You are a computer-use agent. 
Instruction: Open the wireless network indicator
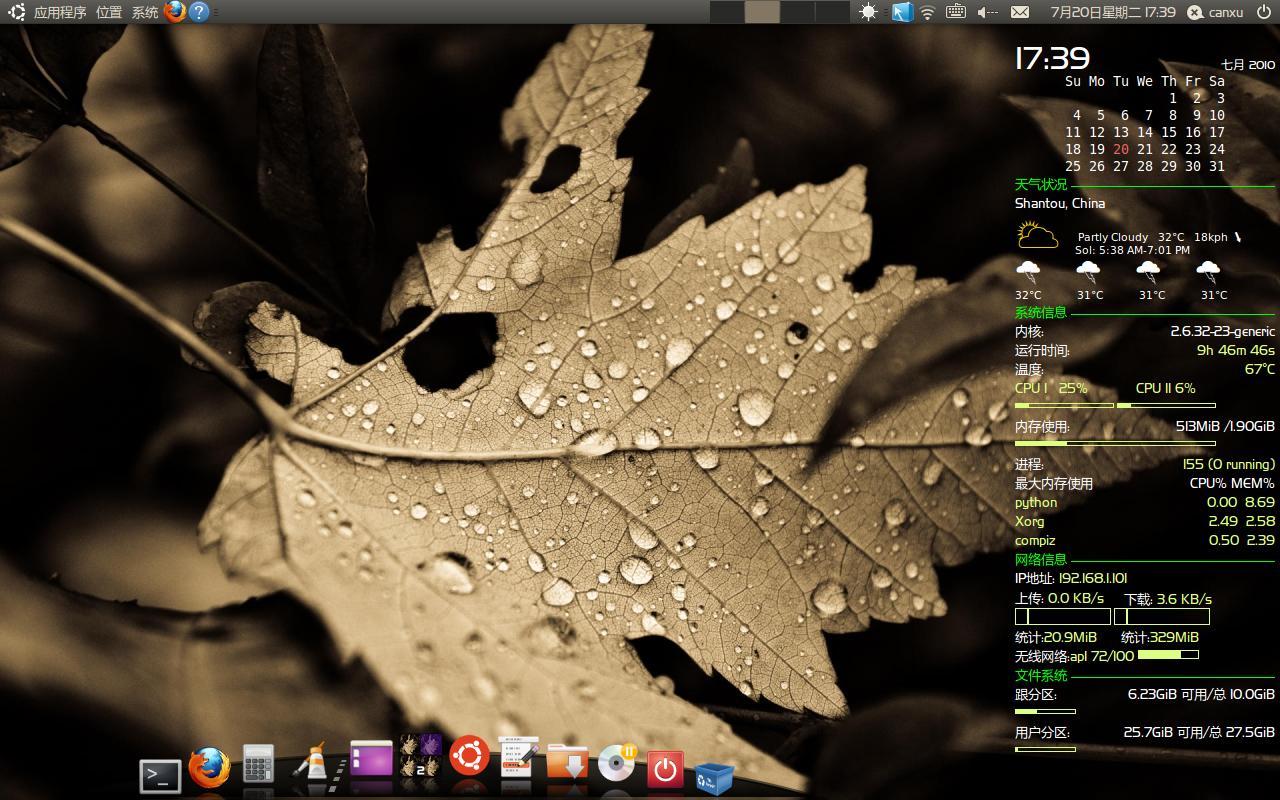tap(928, 12)
